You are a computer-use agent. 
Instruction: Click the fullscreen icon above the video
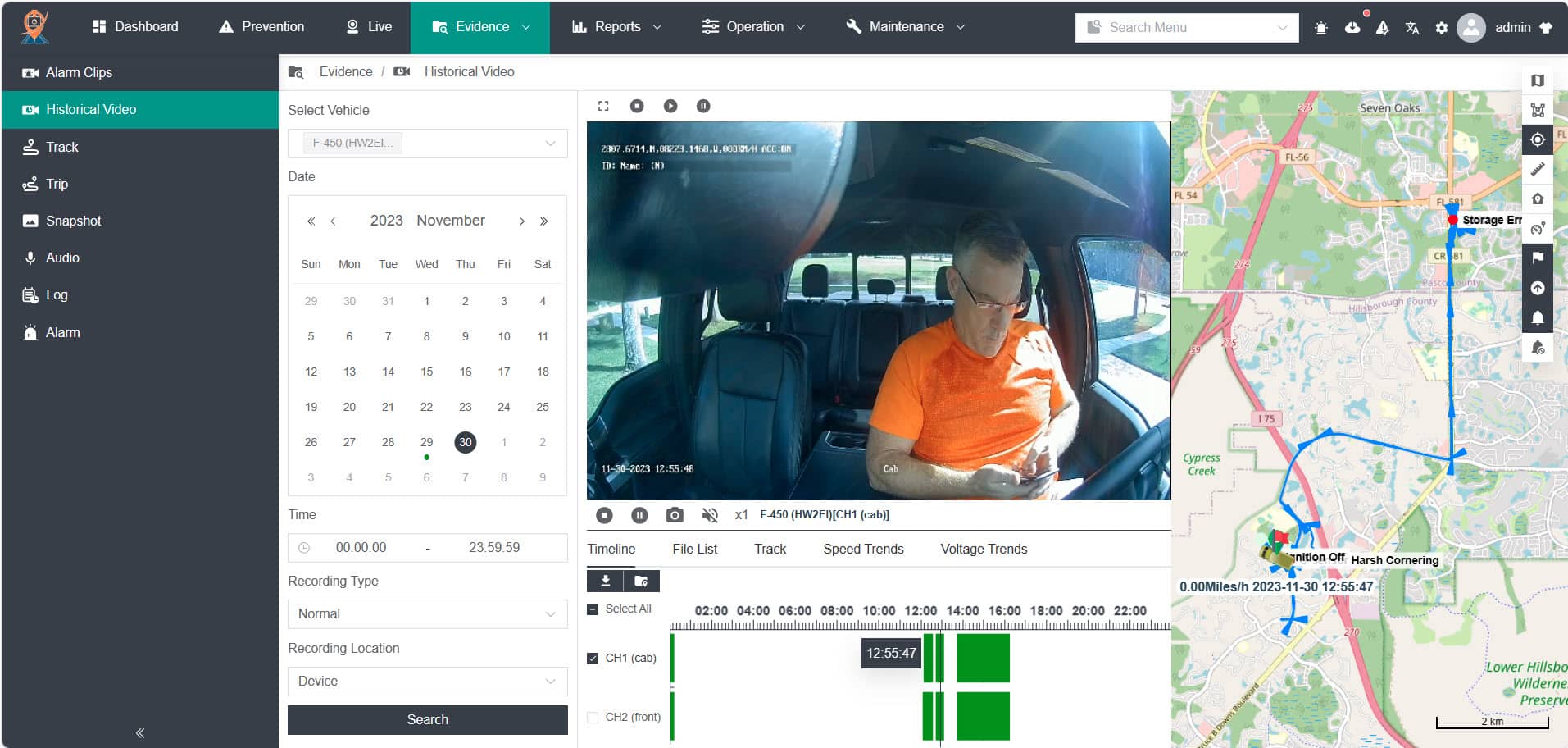[x=603, y=106]
